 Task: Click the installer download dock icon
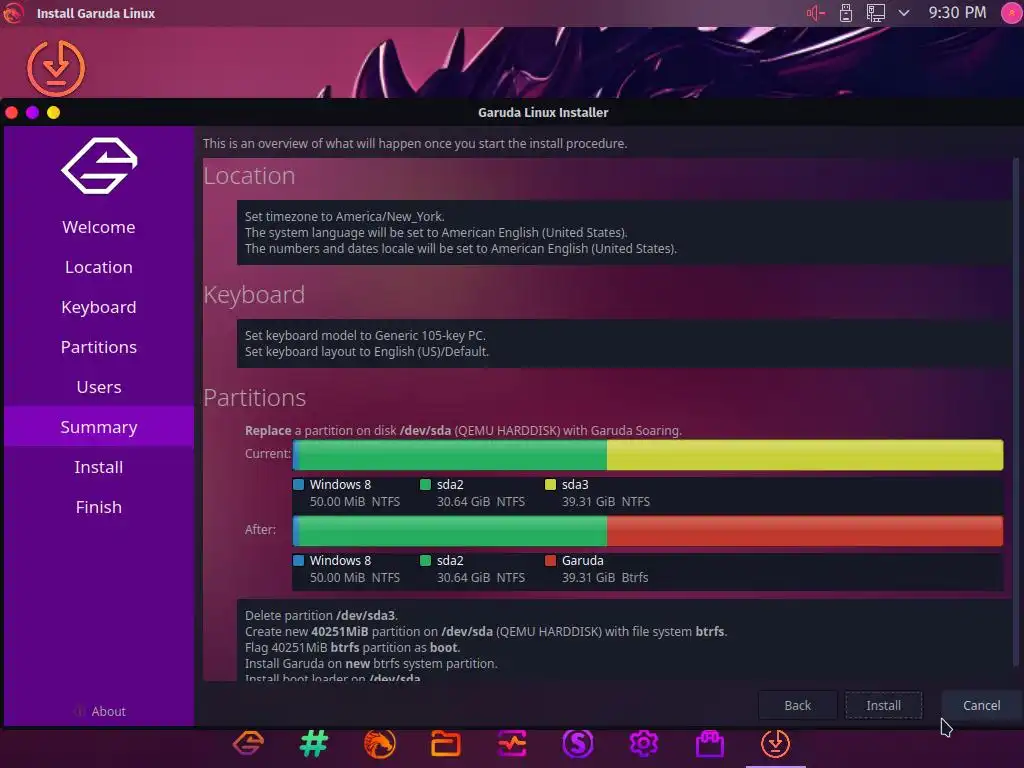(x=775, y=743)
